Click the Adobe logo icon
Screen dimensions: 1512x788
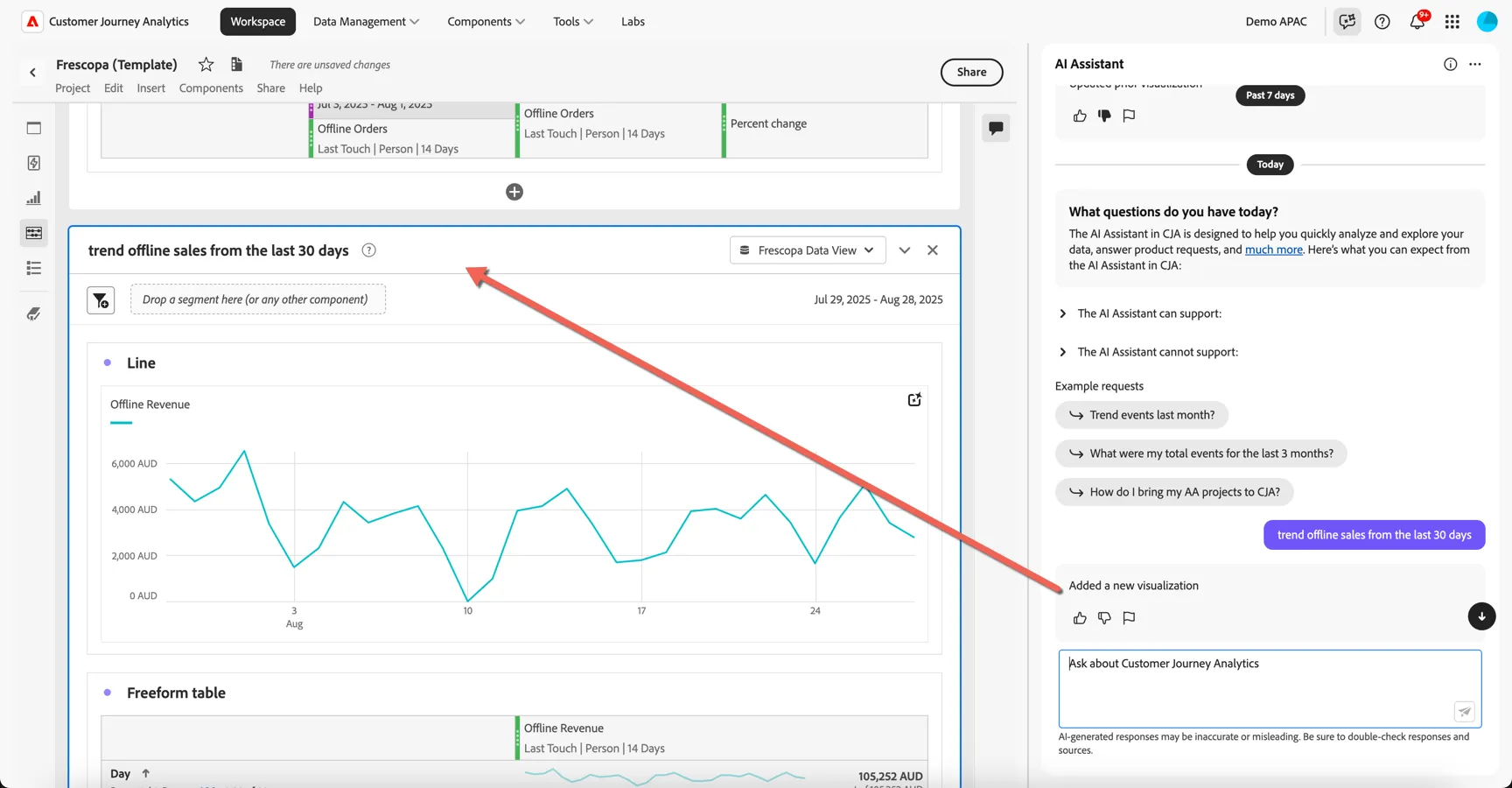pos(32,21)
